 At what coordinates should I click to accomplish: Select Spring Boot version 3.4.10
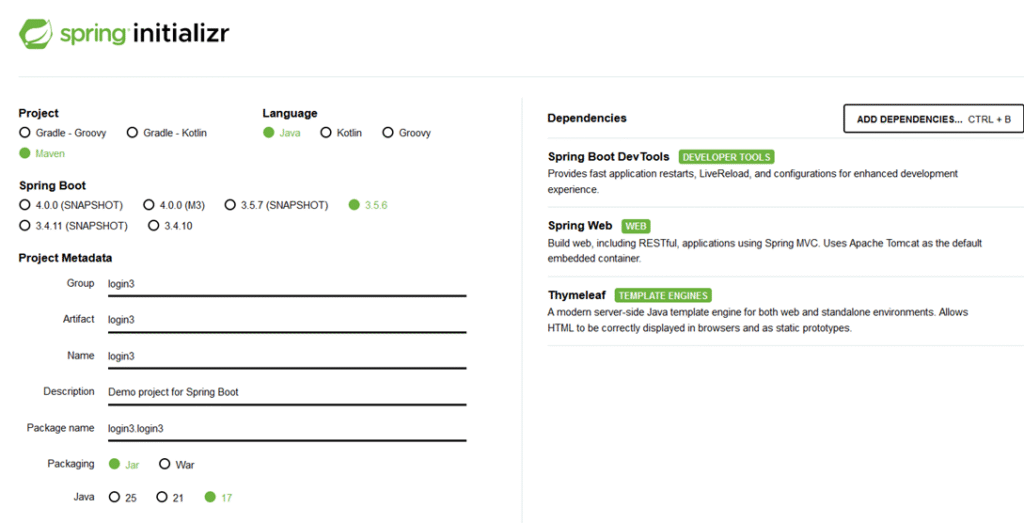tap(154, 226)
